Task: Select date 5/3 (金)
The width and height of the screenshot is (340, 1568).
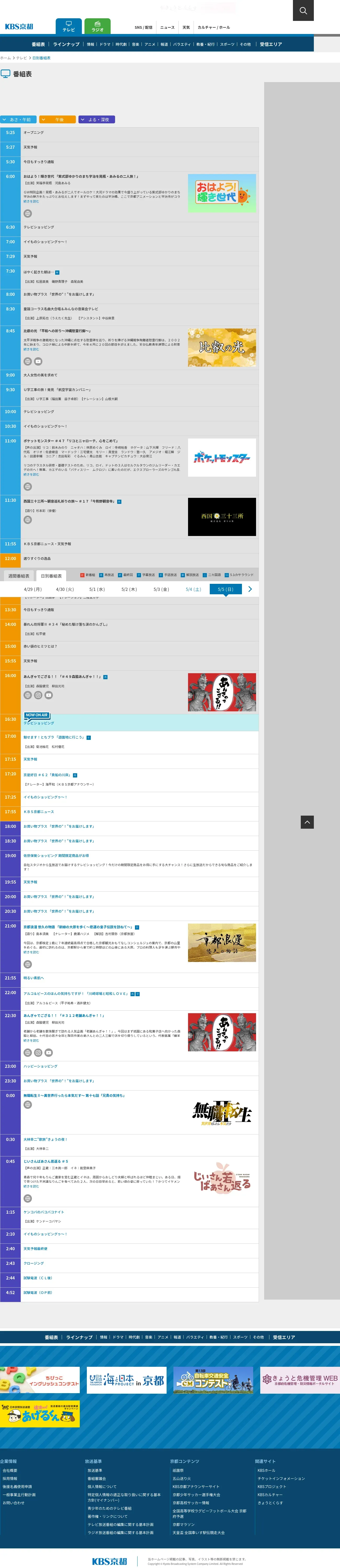Action: (x=161, y=589)
